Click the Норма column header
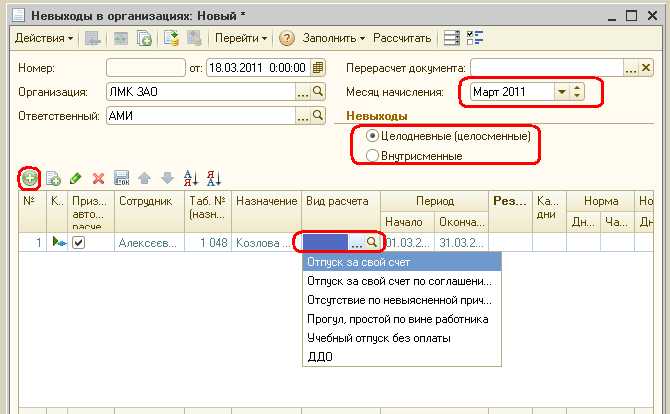The height and width of the screenshot is (414, 670). (600, 201)
